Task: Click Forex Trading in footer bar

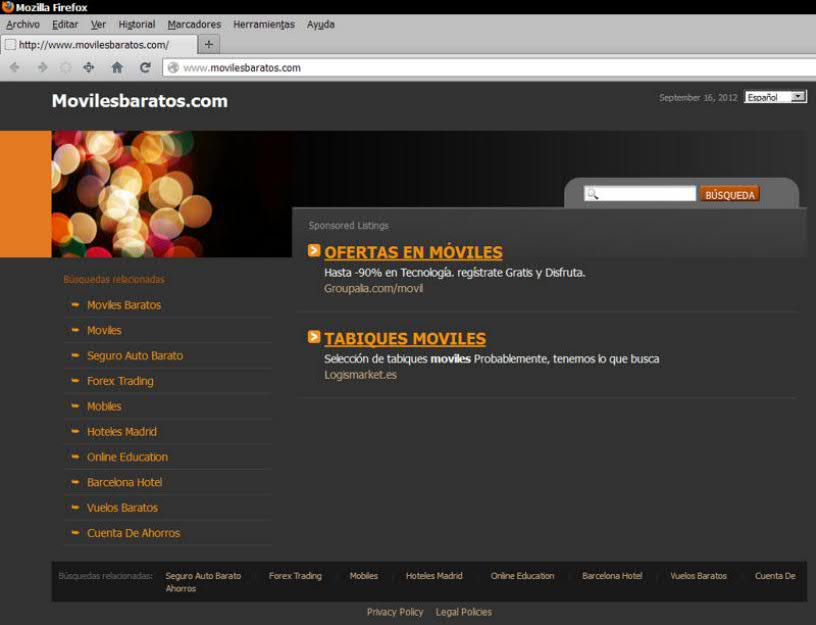Action: [295, 576]
